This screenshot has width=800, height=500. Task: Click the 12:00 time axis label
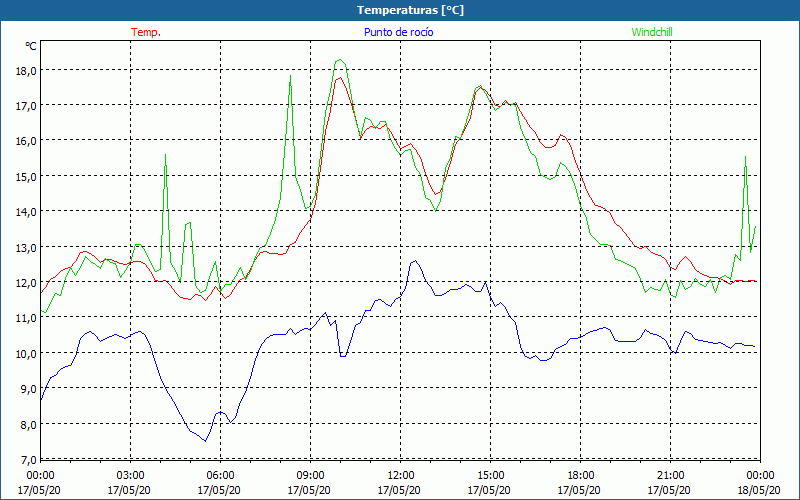tap(401, 476)
